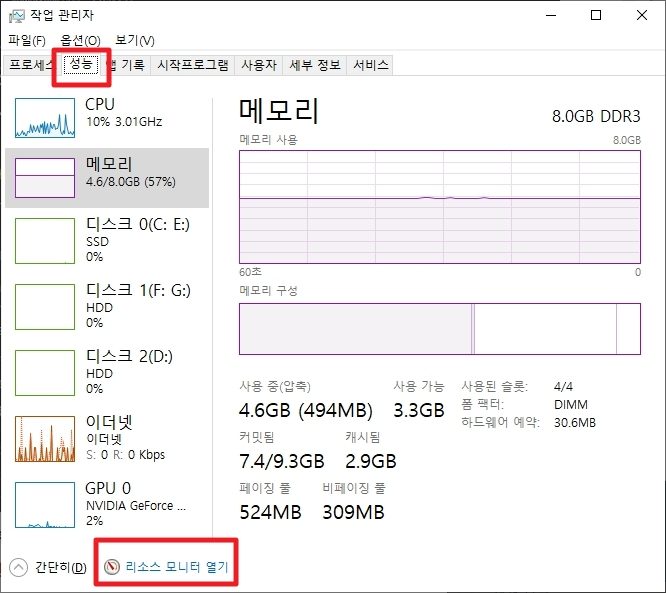666x593 pixels.
Task: Switch to the 프로세스 tab
Action: 30,65
